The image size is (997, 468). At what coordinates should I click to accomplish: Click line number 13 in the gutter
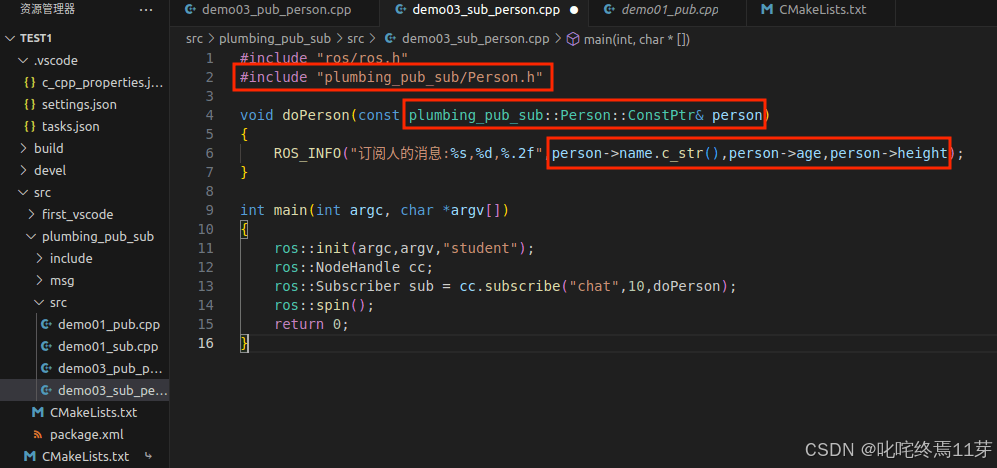tap(206, 286)
